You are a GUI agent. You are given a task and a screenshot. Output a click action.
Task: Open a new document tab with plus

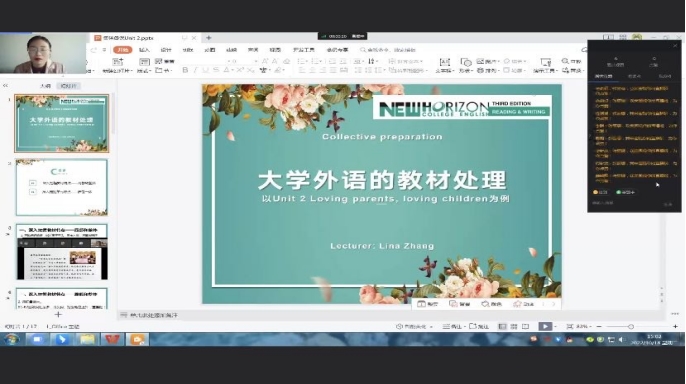coord(209,38)
